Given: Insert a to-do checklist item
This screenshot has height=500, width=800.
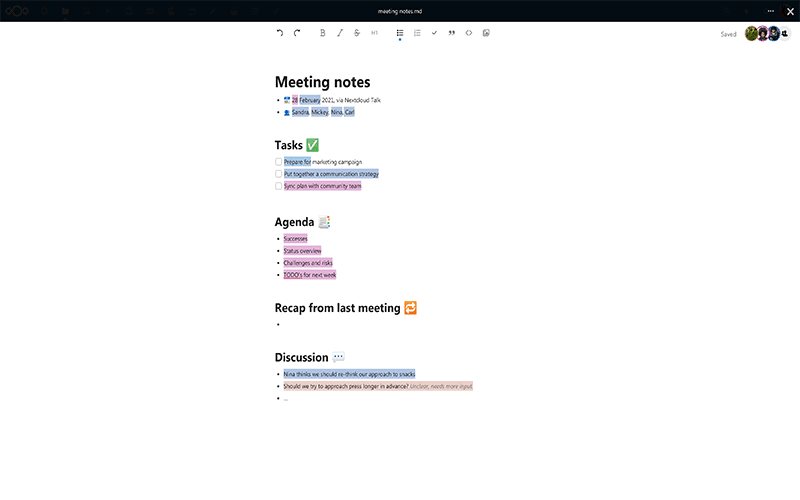Looking at the screenshot, I should pos(434,33).
